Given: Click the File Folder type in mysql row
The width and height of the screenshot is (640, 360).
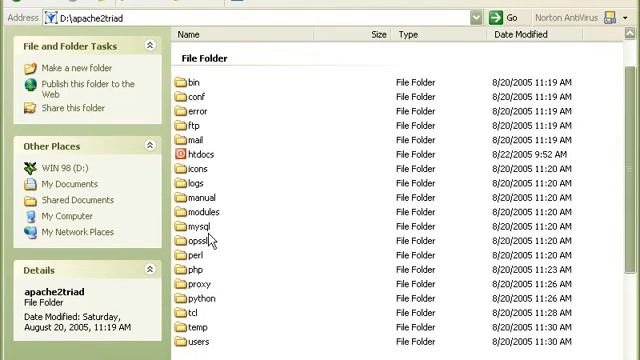Looking at the screenshot, I should point(416,227).
